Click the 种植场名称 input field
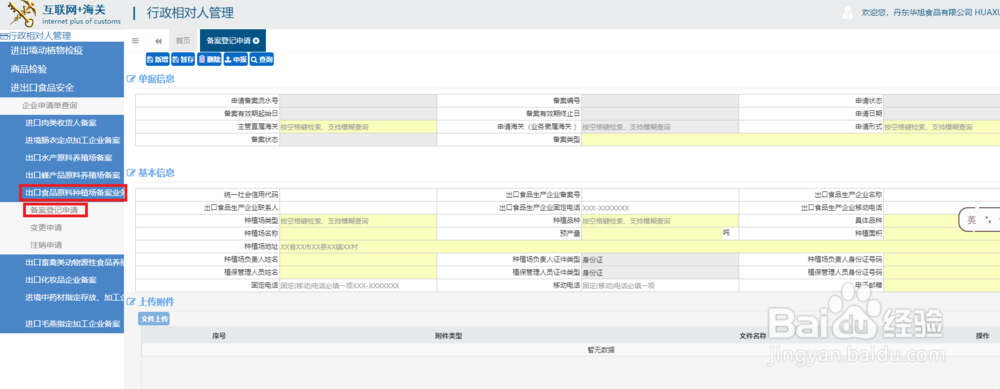This screenshot has width=1000, height=389. tap(358, 233)
